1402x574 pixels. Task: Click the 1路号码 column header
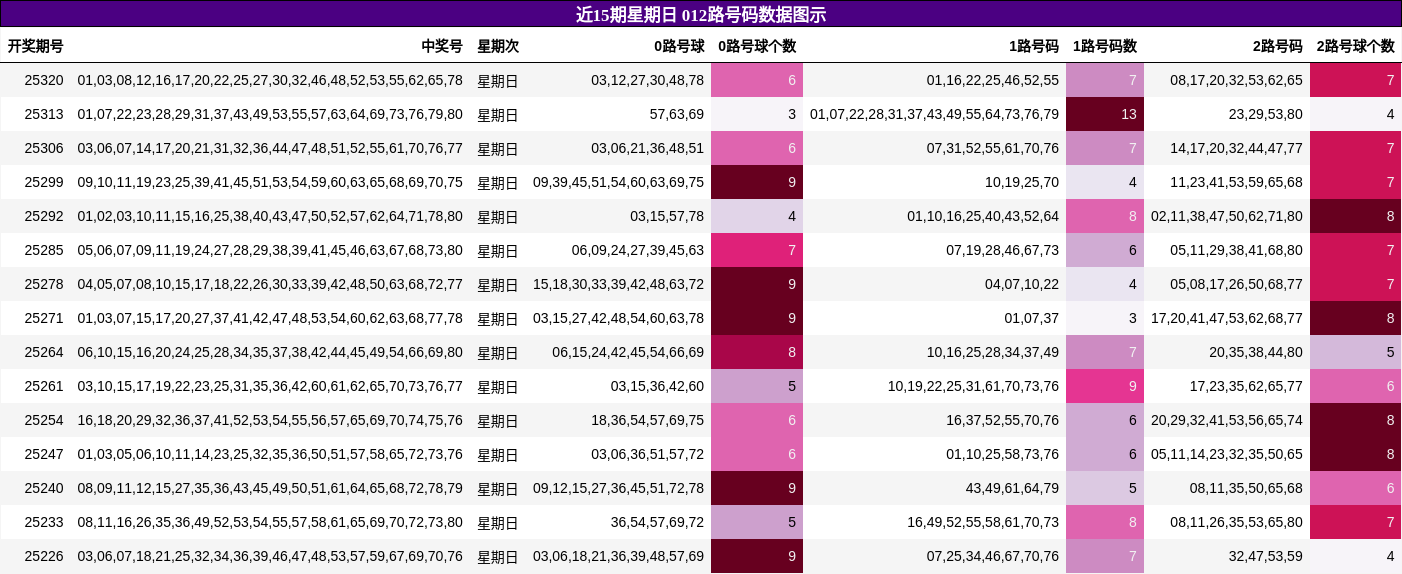pyautogui.click(x=1033, y=46)
